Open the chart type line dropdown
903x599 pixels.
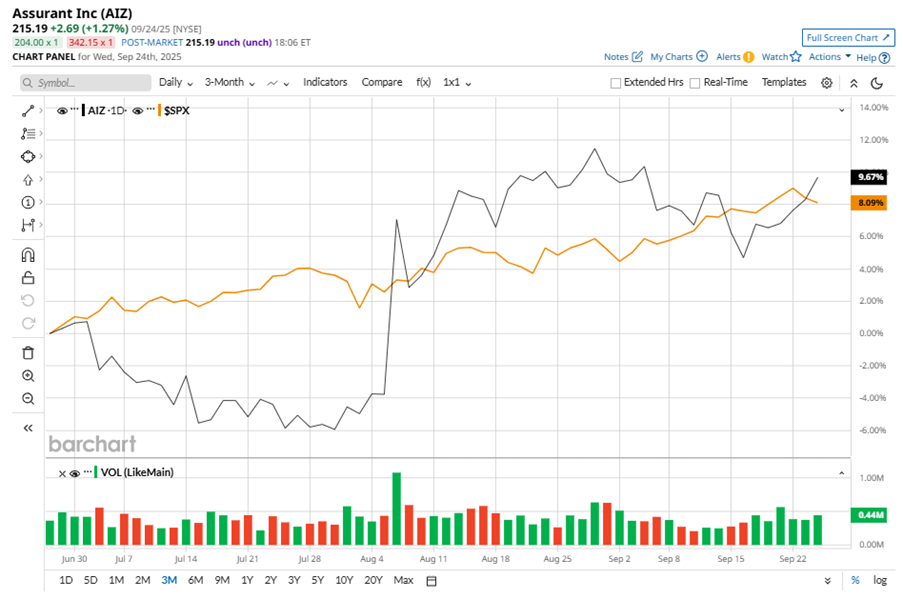tap(278, 83)
